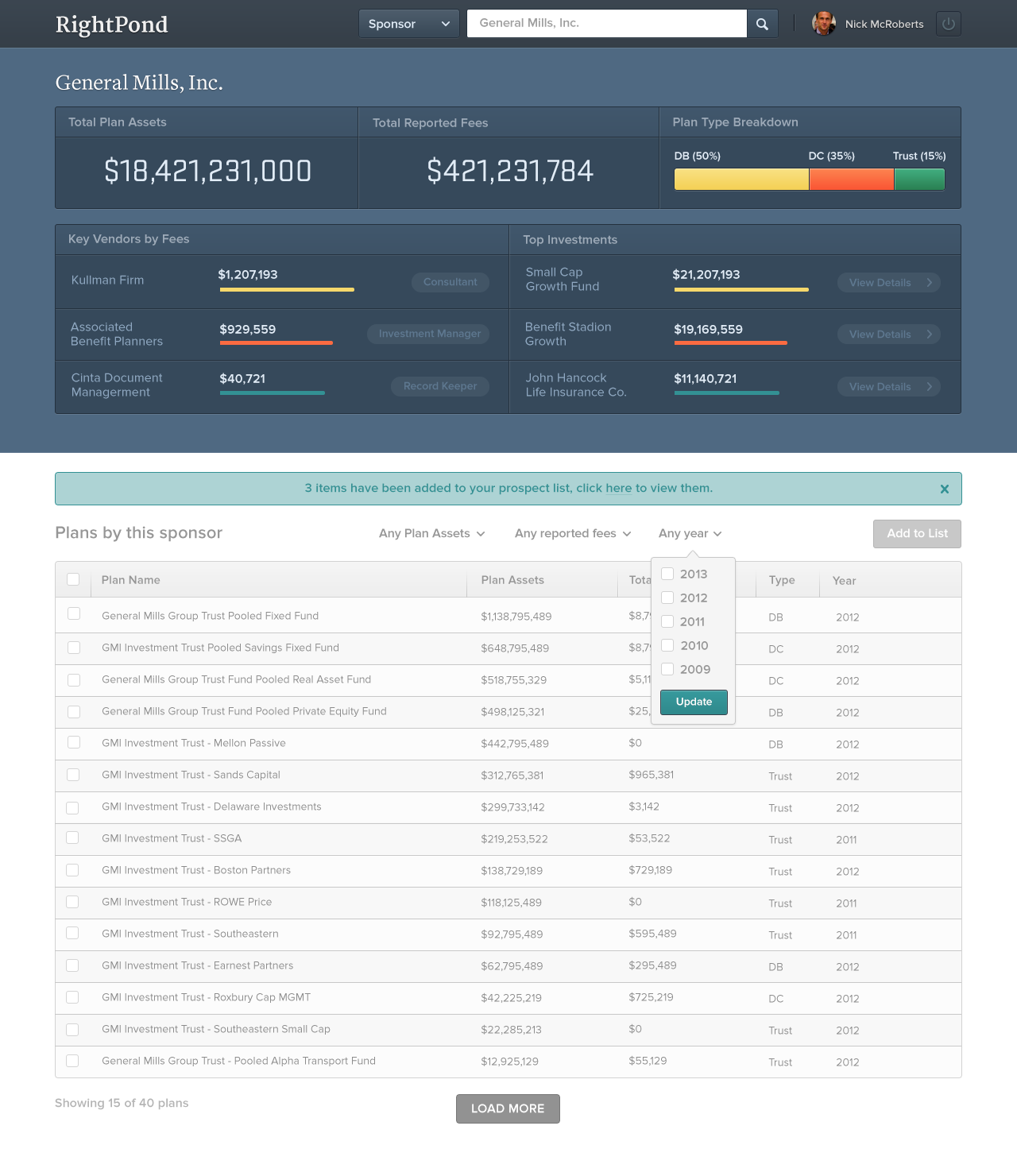Click the General Mills search field
This screenshot has height=1176, width=1017.
pyautogui.click(x=607, y=24)
